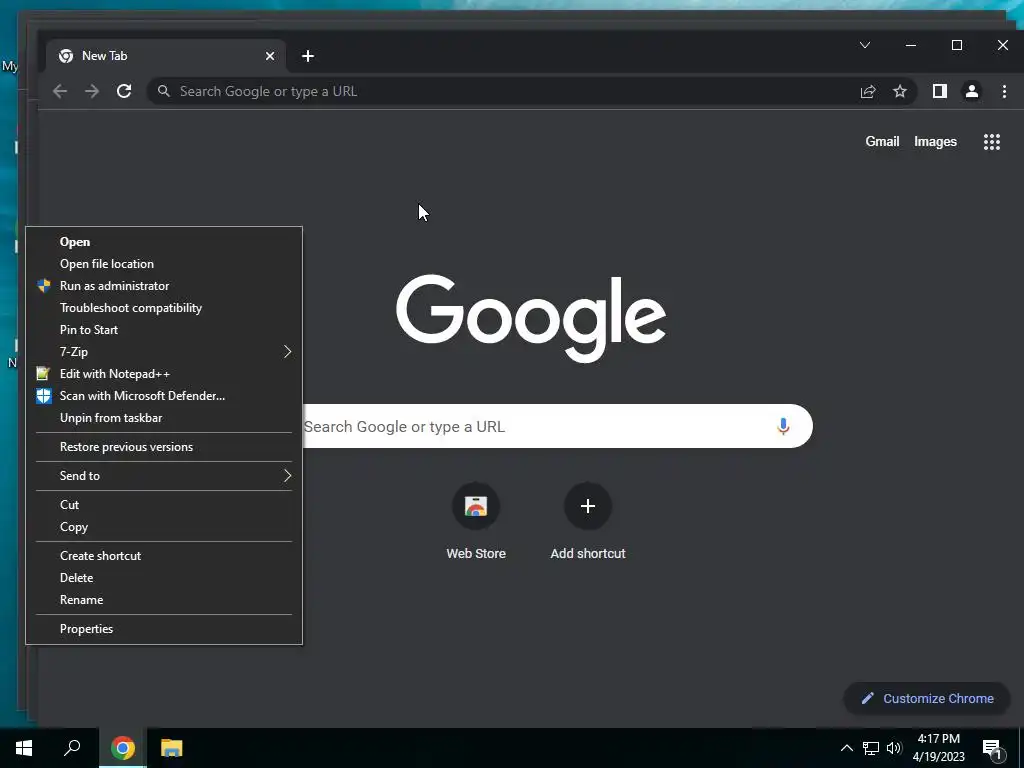Select the New Tab tab
This screenshot has width=1024, height=768.
(x=166, y=56)
